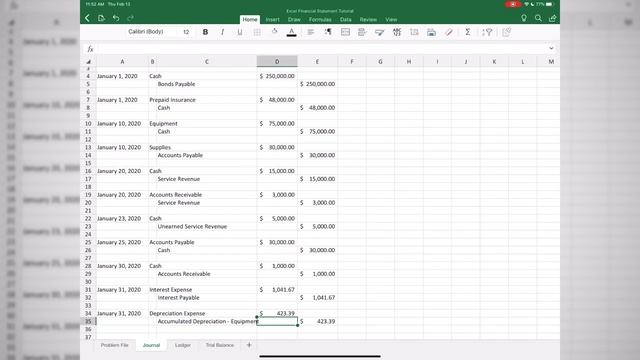Image resolution: width=640 pixels, height=360 pixels.
Task: Click the credit cell showing 423.39
Action: [318, 321]
